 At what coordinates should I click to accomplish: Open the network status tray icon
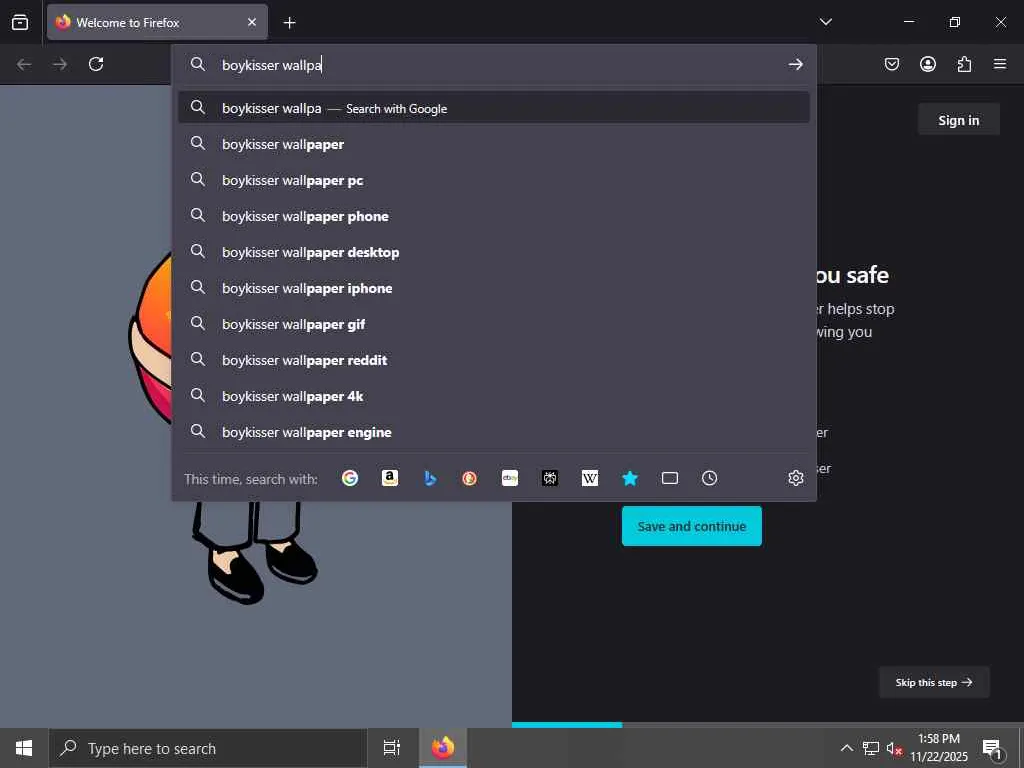tap(871, 748)
